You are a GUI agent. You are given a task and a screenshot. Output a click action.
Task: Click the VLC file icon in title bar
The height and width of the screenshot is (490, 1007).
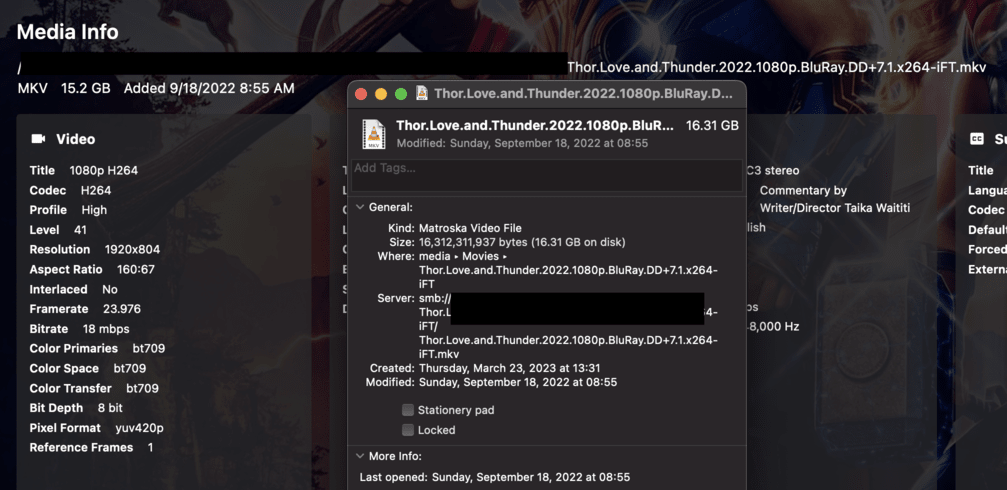(x=422, y=93)
